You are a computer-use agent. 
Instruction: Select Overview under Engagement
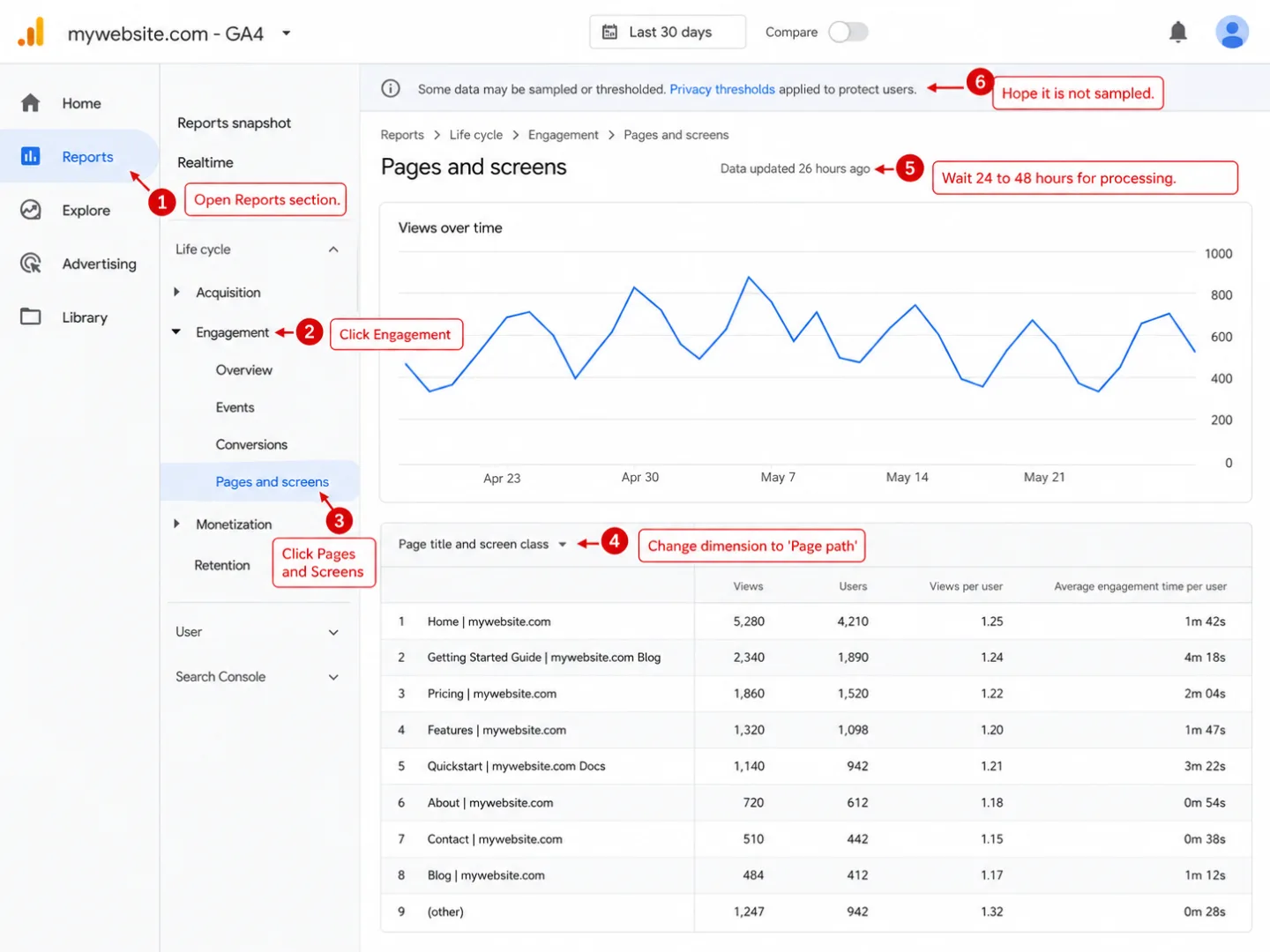pyautogui.click(x=244, y=370)
